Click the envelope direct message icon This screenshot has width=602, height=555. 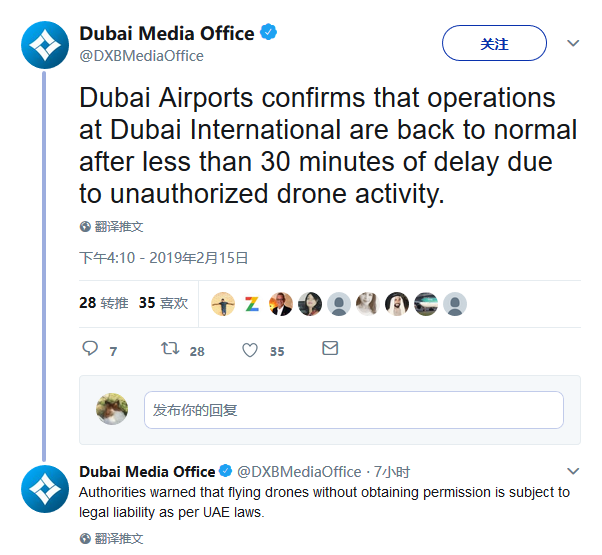point(329,348)
